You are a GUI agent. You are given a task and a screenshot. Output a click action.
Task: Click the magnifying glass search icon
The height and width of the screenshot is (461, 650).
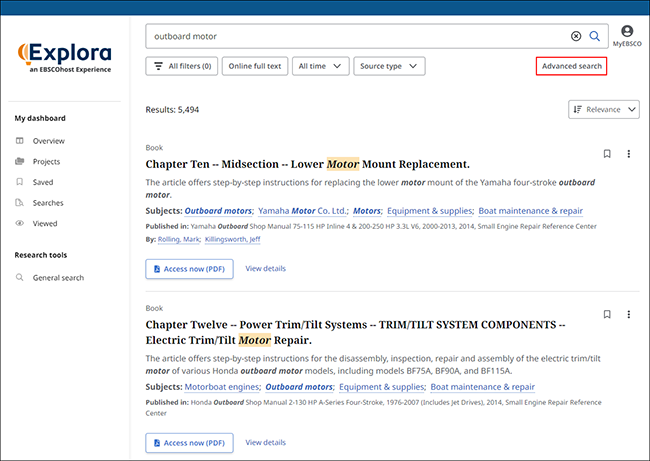pyautogui.click(x=594, y=36)
